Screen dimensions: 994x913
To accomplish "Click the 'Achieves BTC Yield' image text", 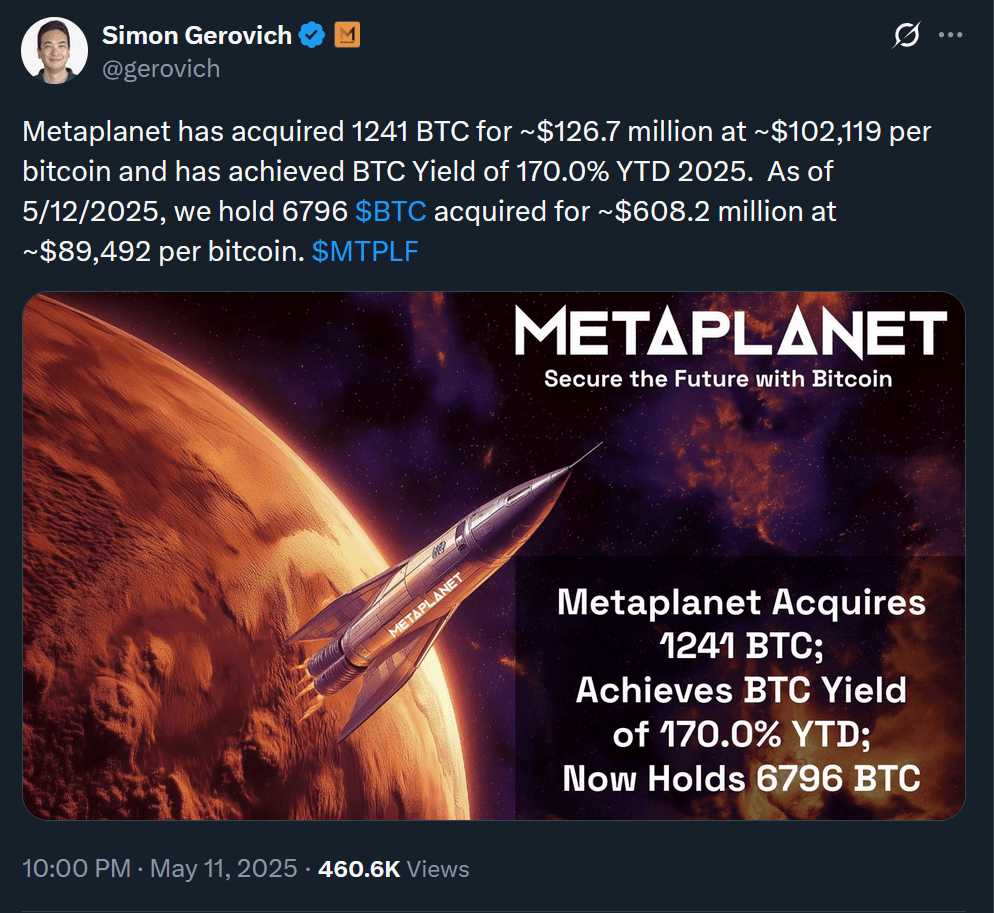I will 741,690.
